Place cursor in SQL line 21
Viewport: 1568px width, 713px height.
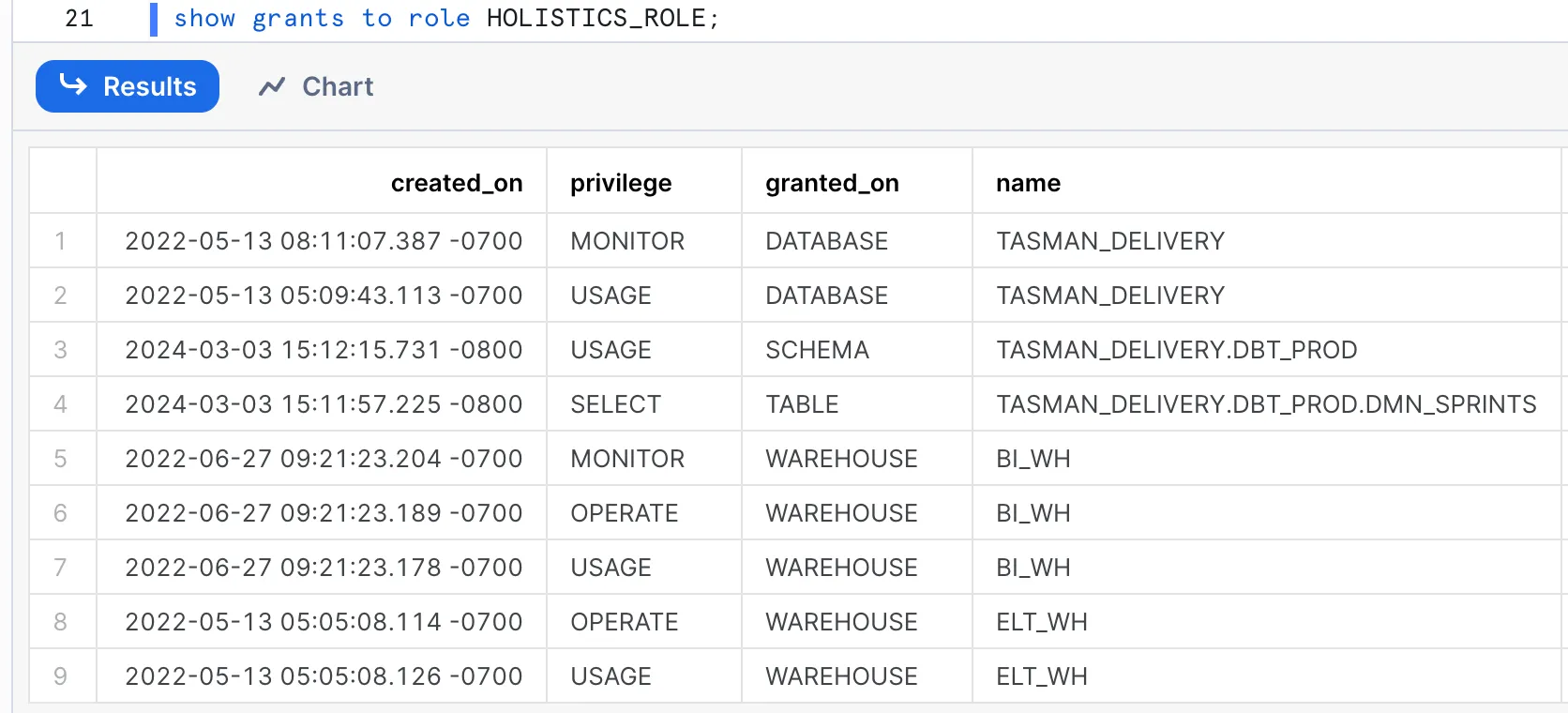click(x=446, y=19)
